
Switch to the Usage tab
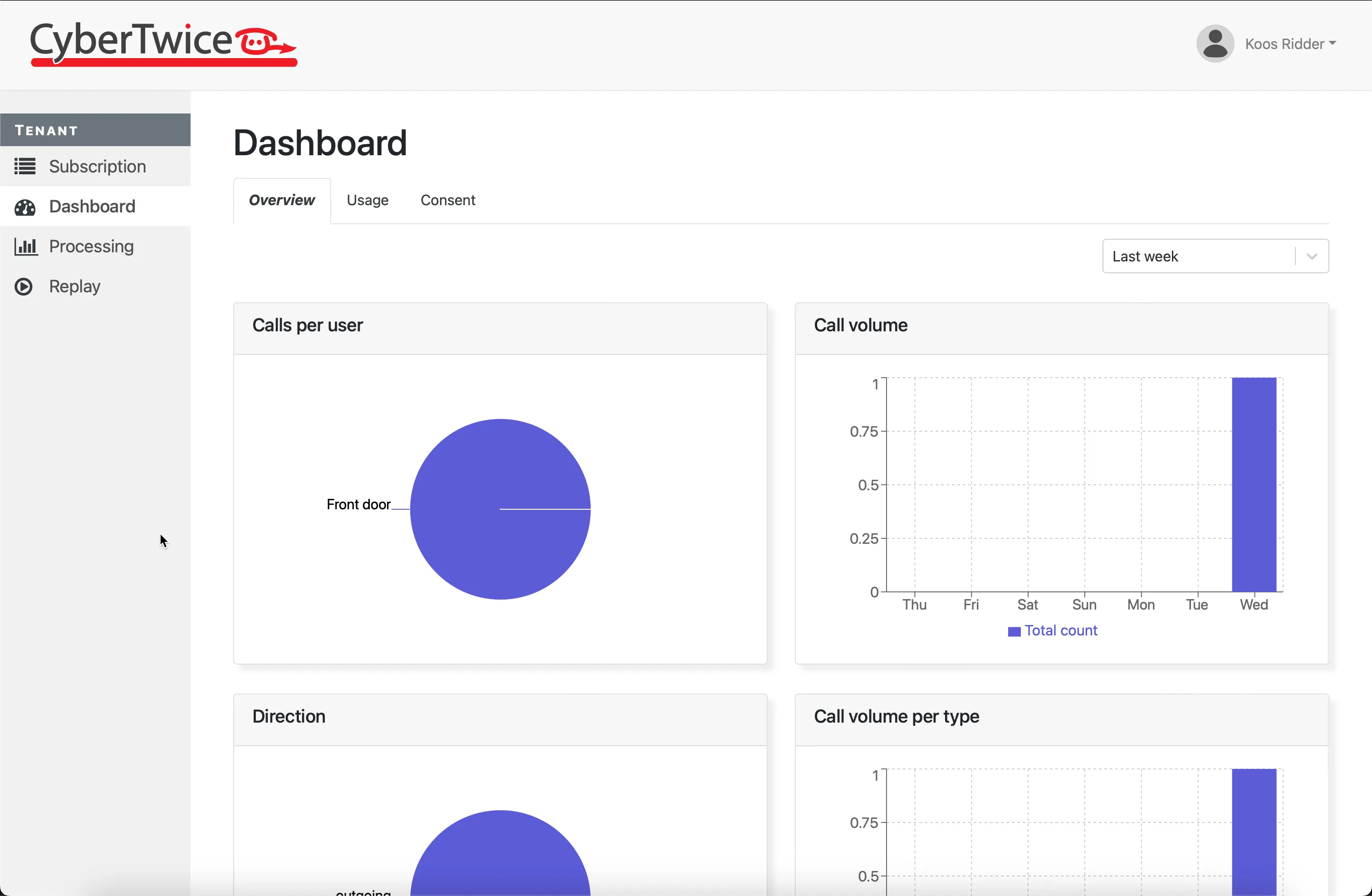click(x=367, y=200)
